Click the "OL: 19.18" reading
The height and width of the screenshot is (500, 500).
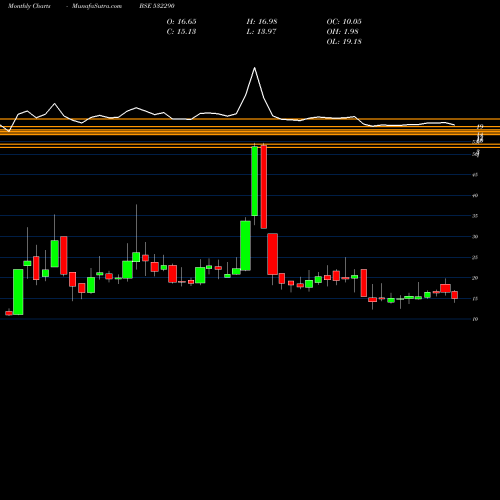(x=344, y=42)
